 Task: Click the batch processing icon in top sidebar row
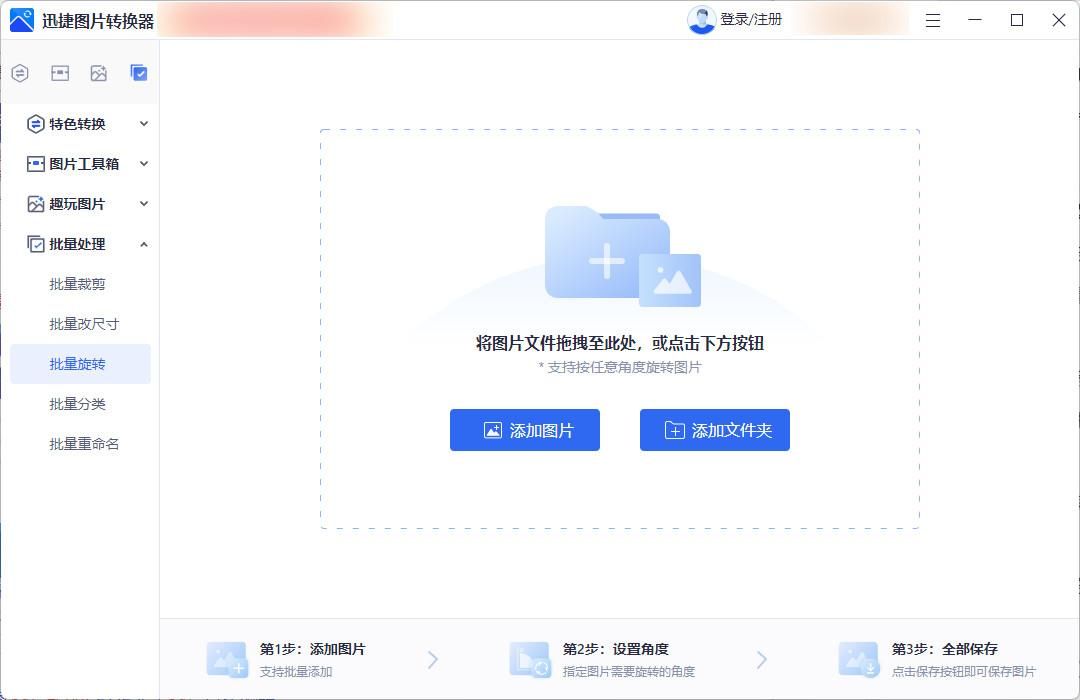click(139, 73)
